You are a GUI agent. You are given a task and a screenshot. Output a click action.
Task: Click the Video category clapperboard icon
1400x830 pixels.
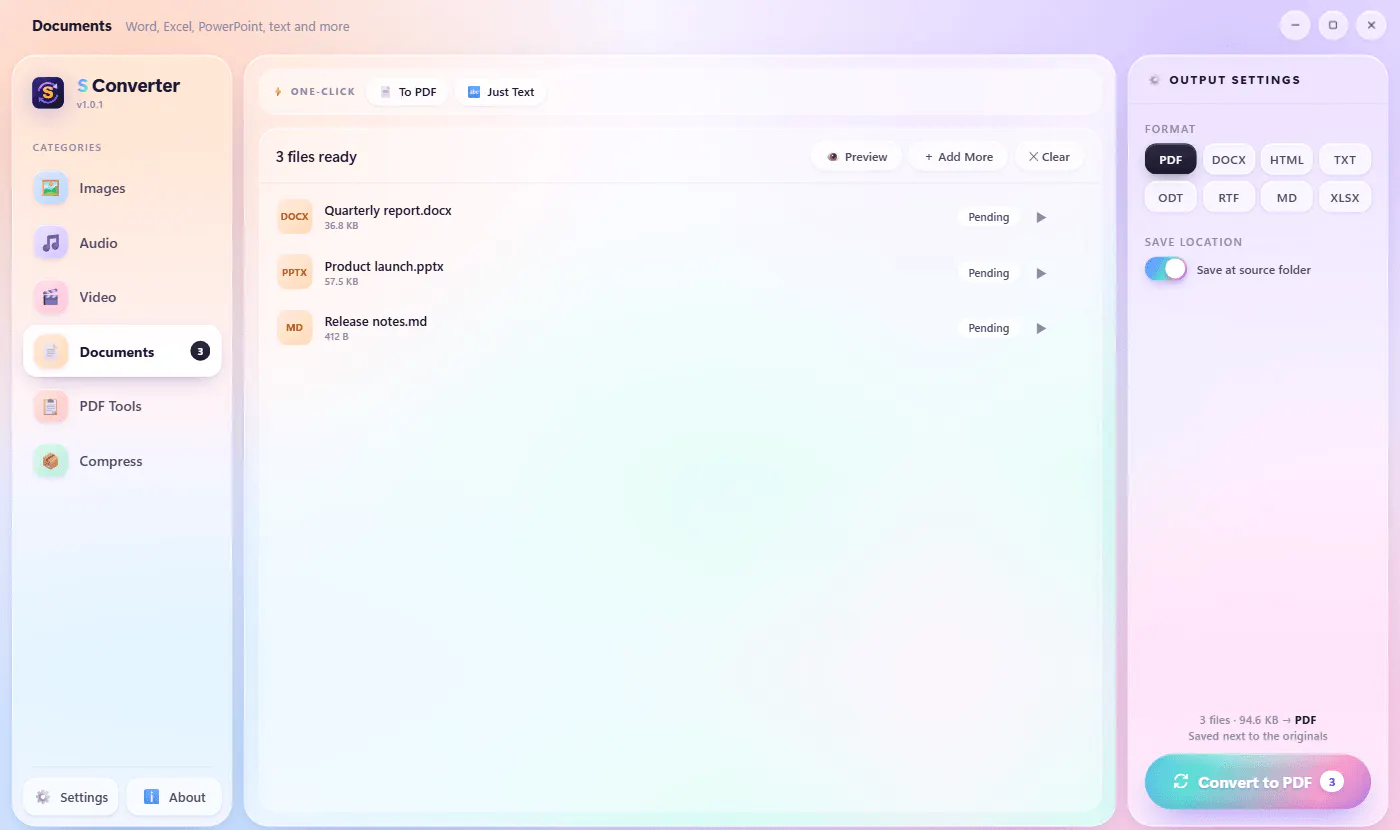coord(51,297)
